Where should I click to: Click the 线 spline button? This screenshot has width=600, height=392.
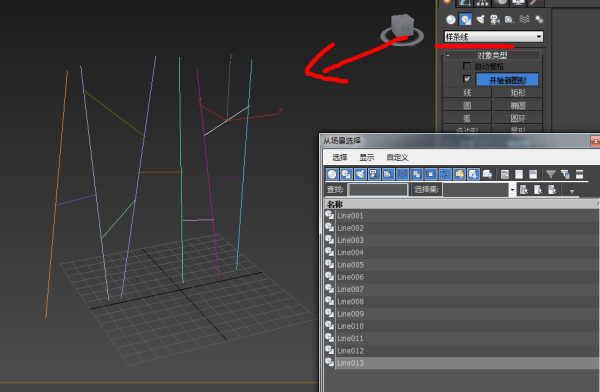coord(467,93)
